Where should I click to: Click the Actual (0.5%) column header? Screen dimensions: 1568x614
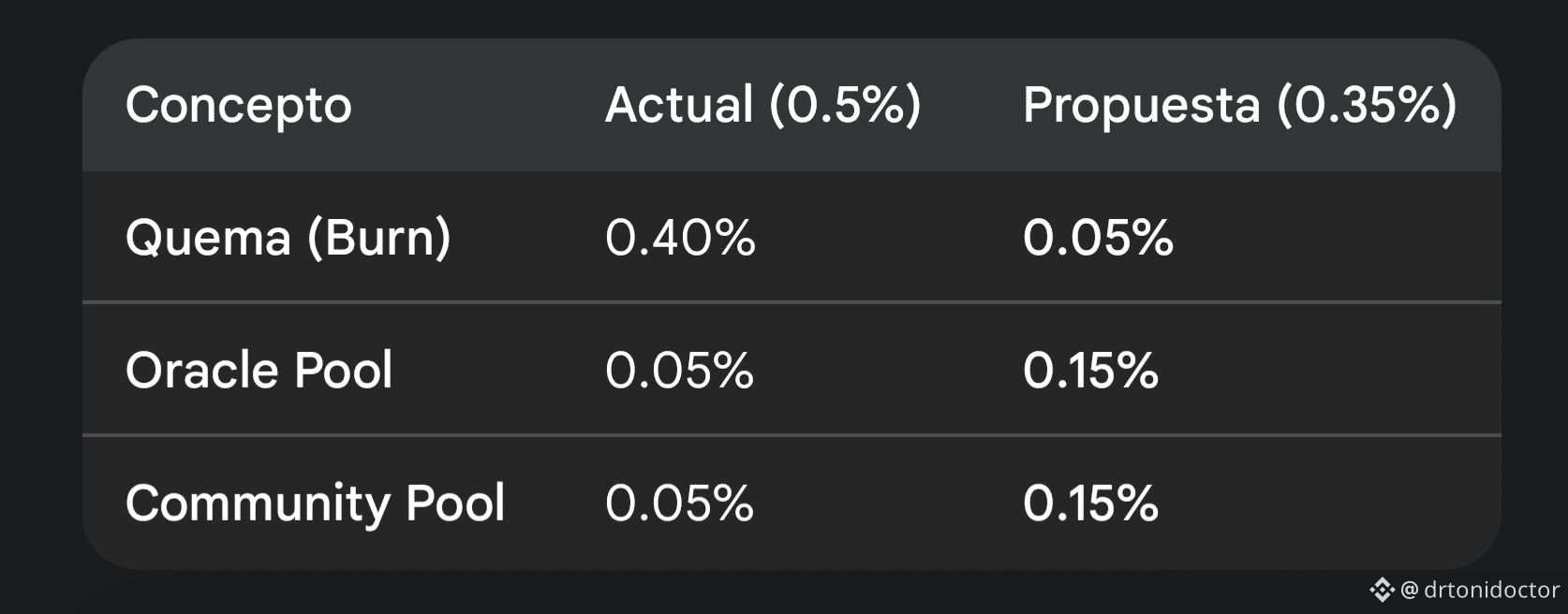click(762, 105)
